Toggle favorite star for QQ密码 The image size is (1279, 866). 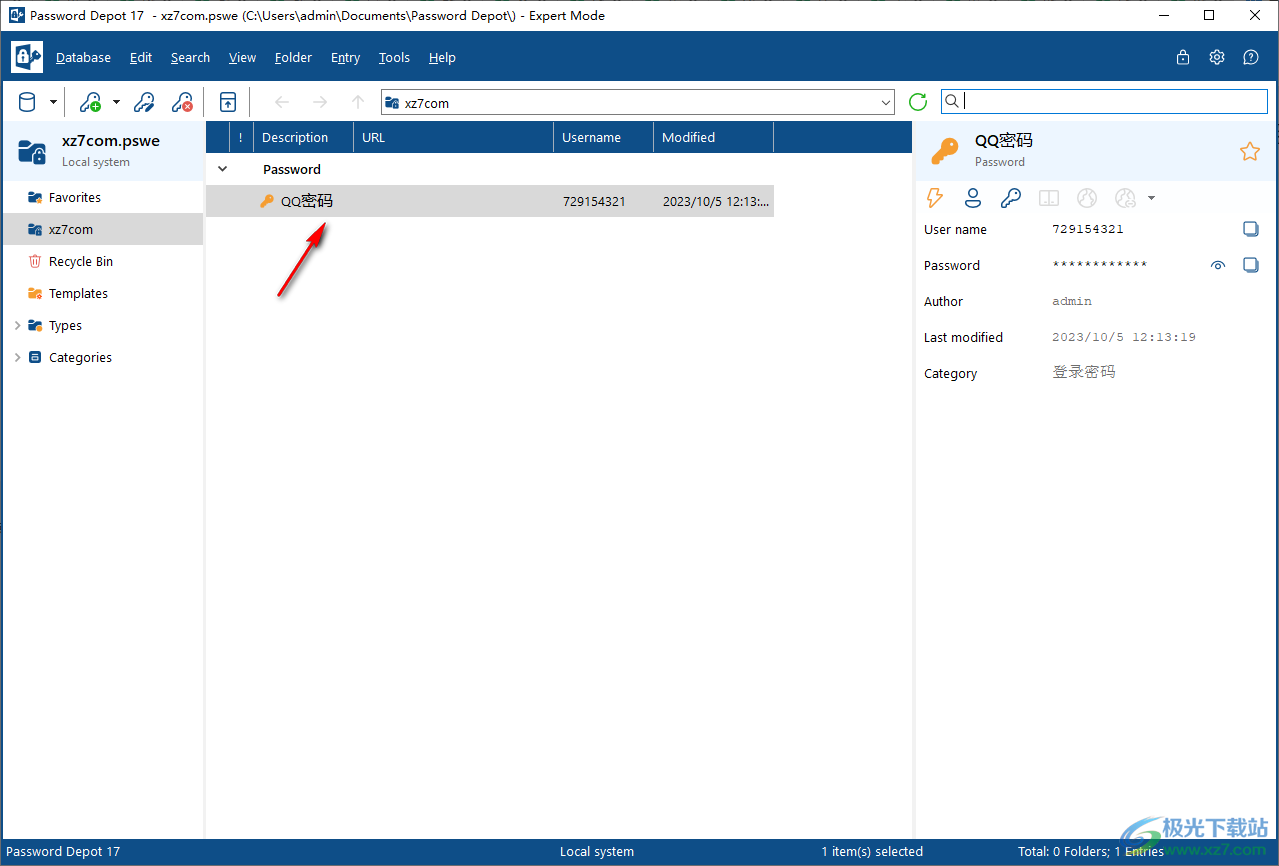tap(1249, 151)
